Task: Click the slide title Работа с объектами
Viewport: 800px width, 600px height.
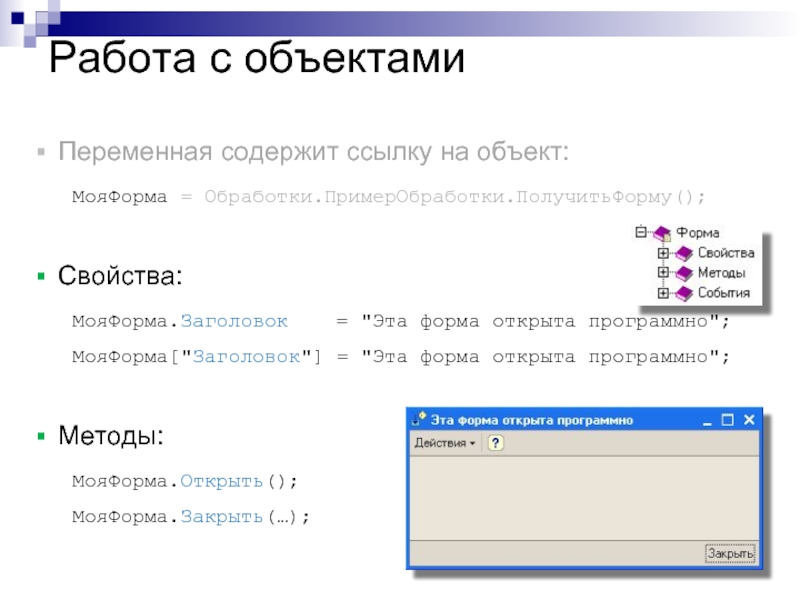Action: pyautogui.click(x=257, y=58)
